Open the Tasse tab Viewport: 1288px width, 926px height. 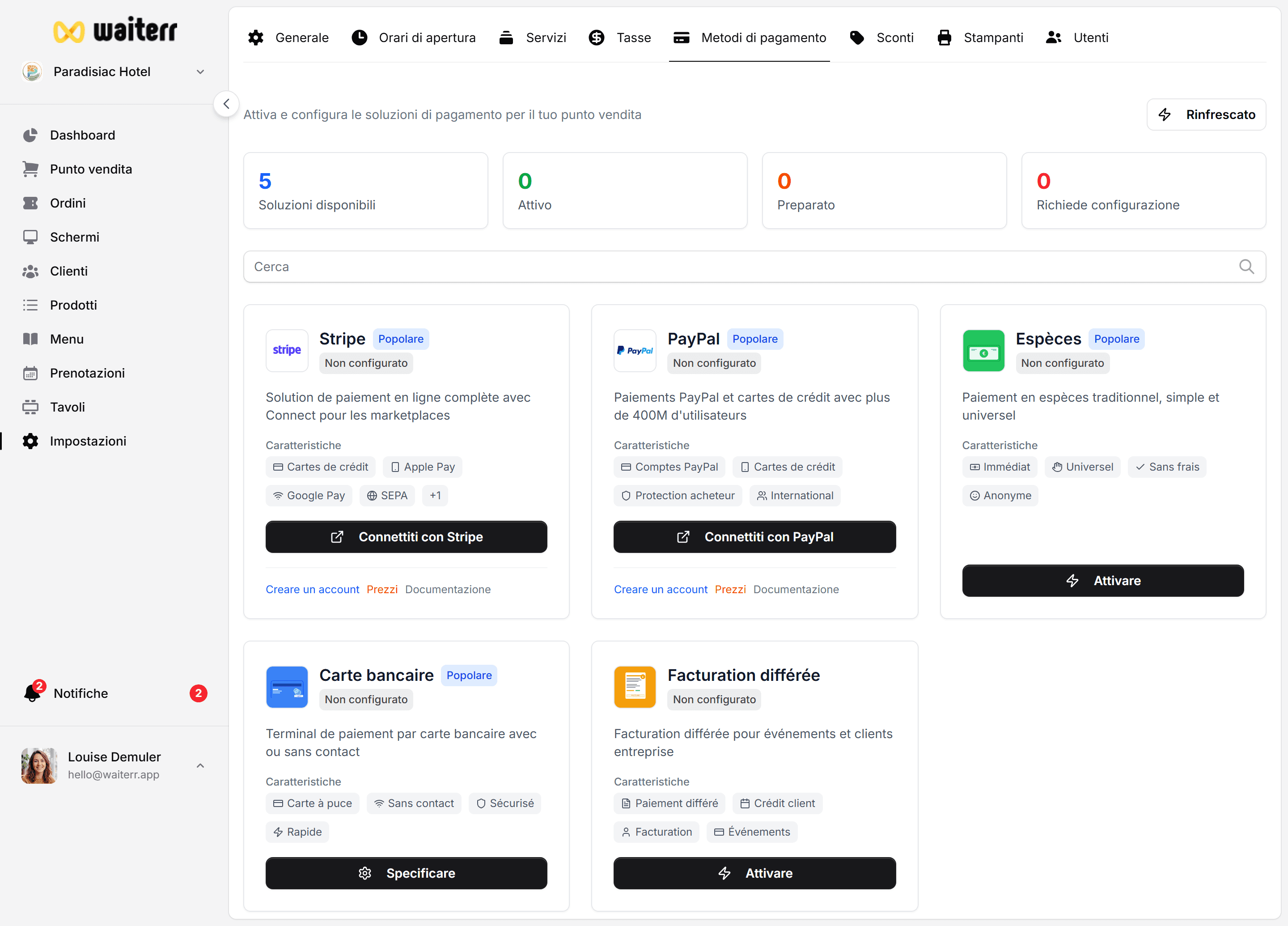[x=619, y=38]
